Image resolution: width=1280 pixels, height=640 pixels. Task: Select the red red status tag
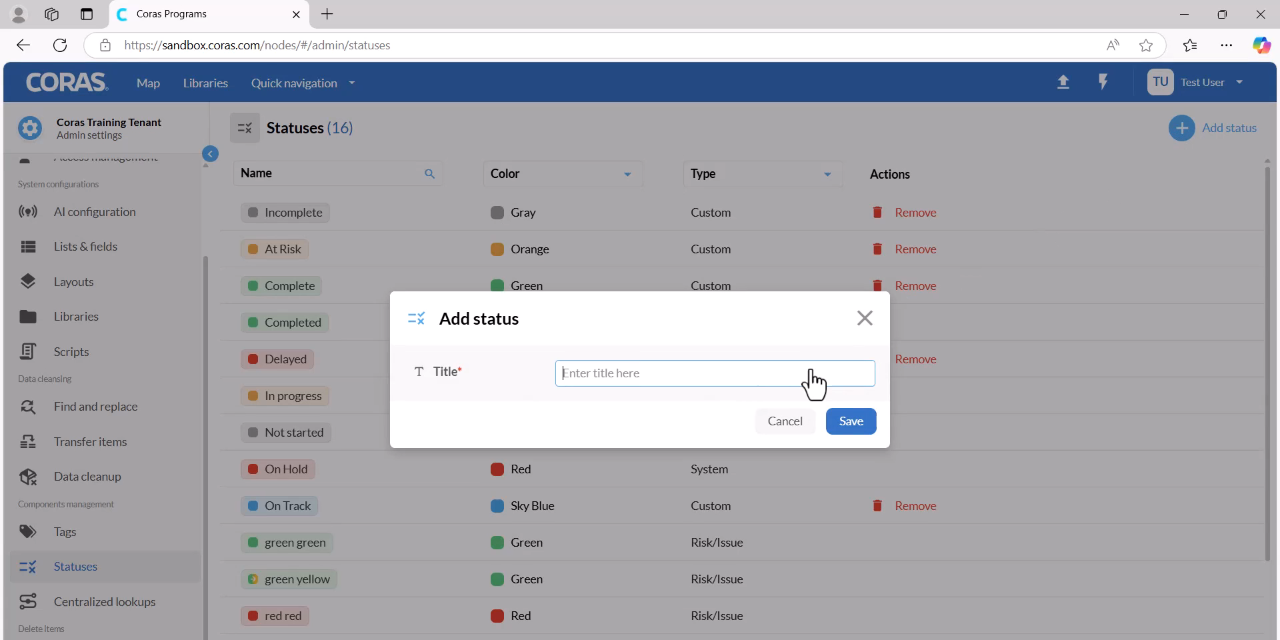pos(275,616)
